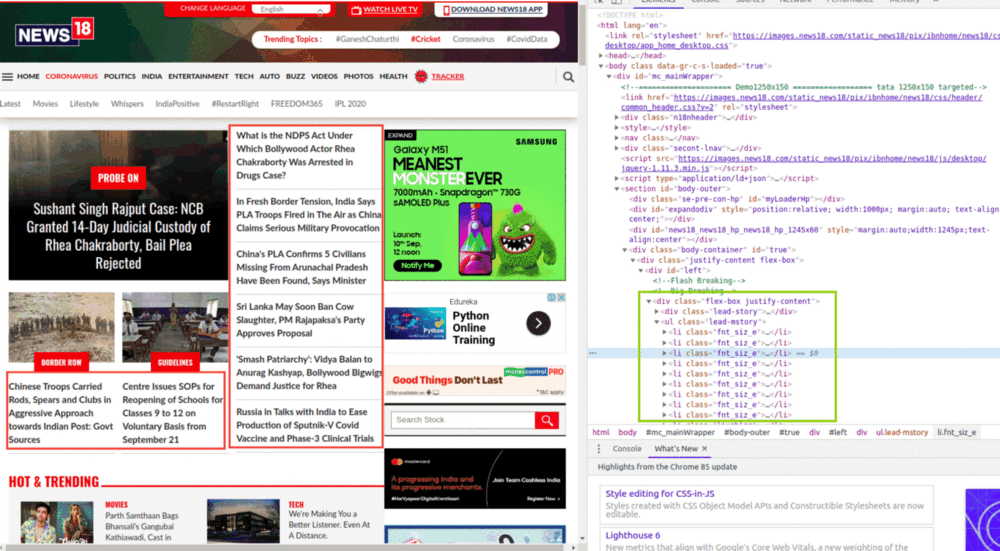Open the Whispers section link
This screenshot has height=551, width=1000.
127,103
